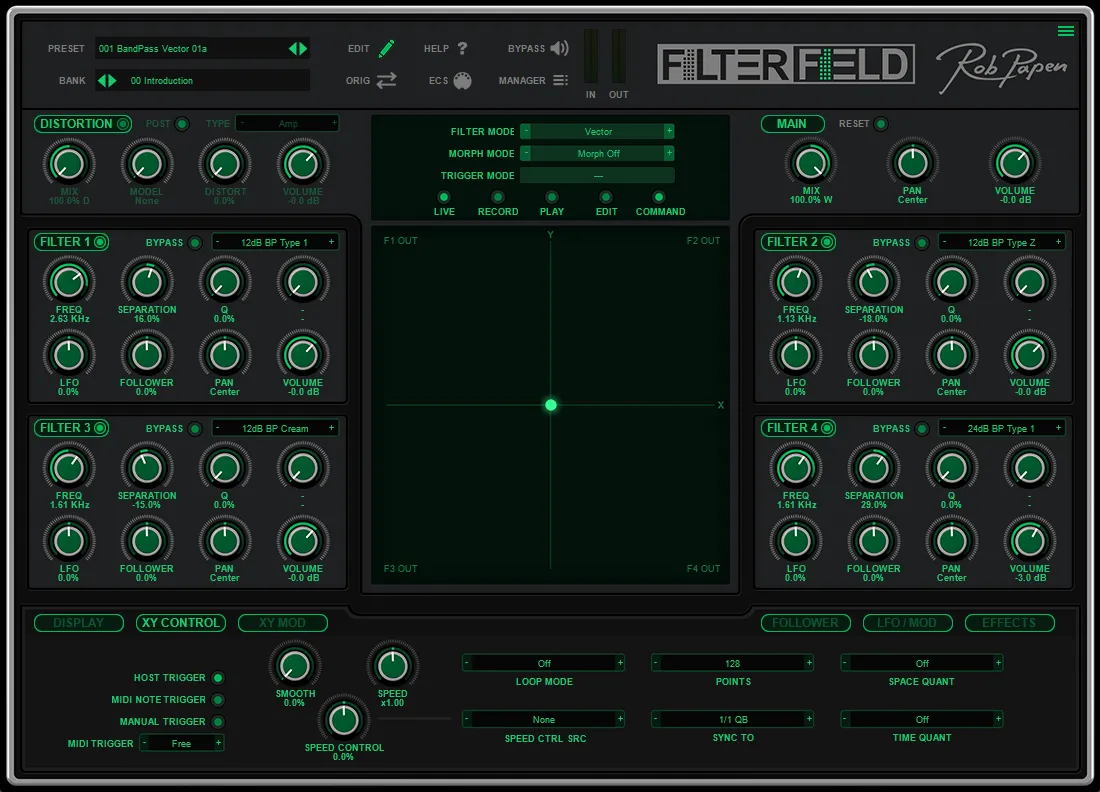Image resolution: width=1100 pixels, height=792 pixels.
Task: Click the Main Mix knob
Action: (811, 163)
